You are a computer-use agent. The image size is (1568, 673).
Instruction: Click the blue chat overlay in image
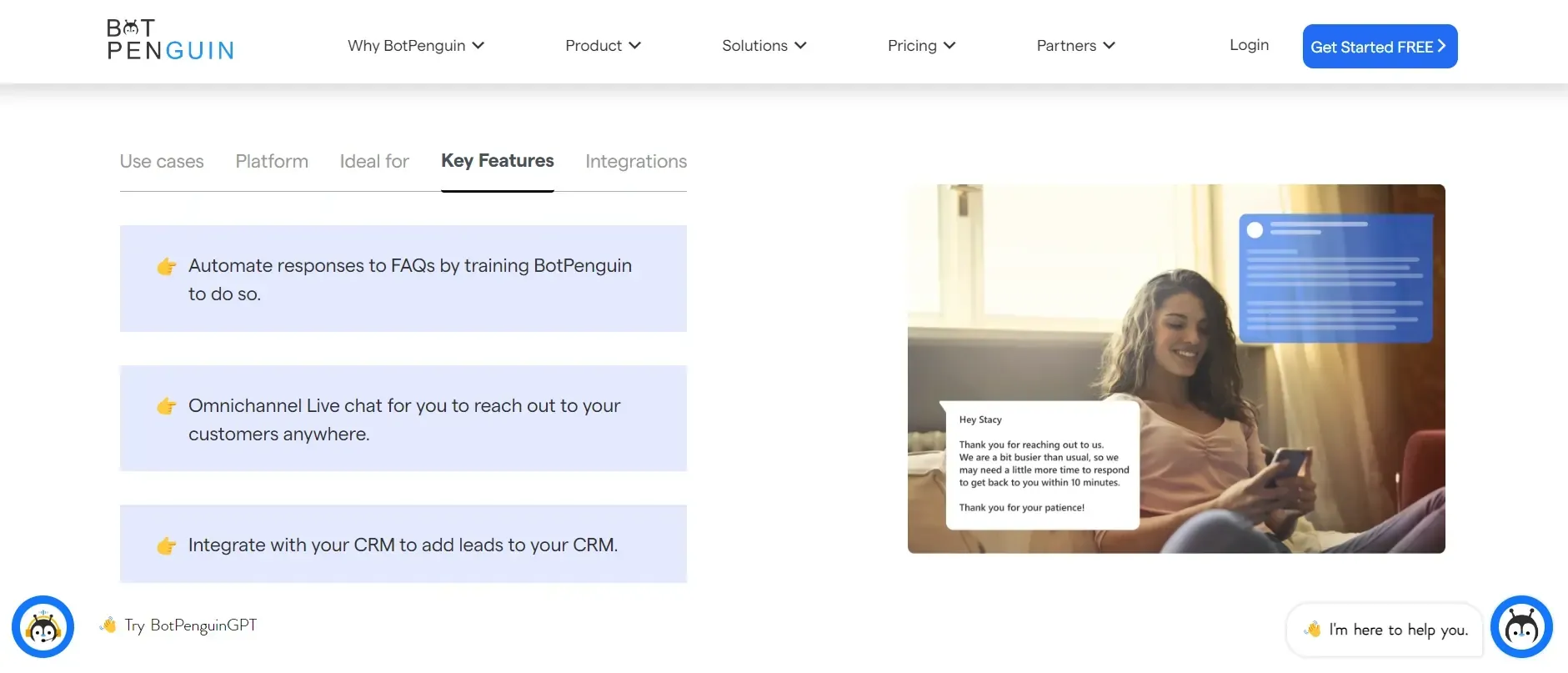click(1335, 278)
